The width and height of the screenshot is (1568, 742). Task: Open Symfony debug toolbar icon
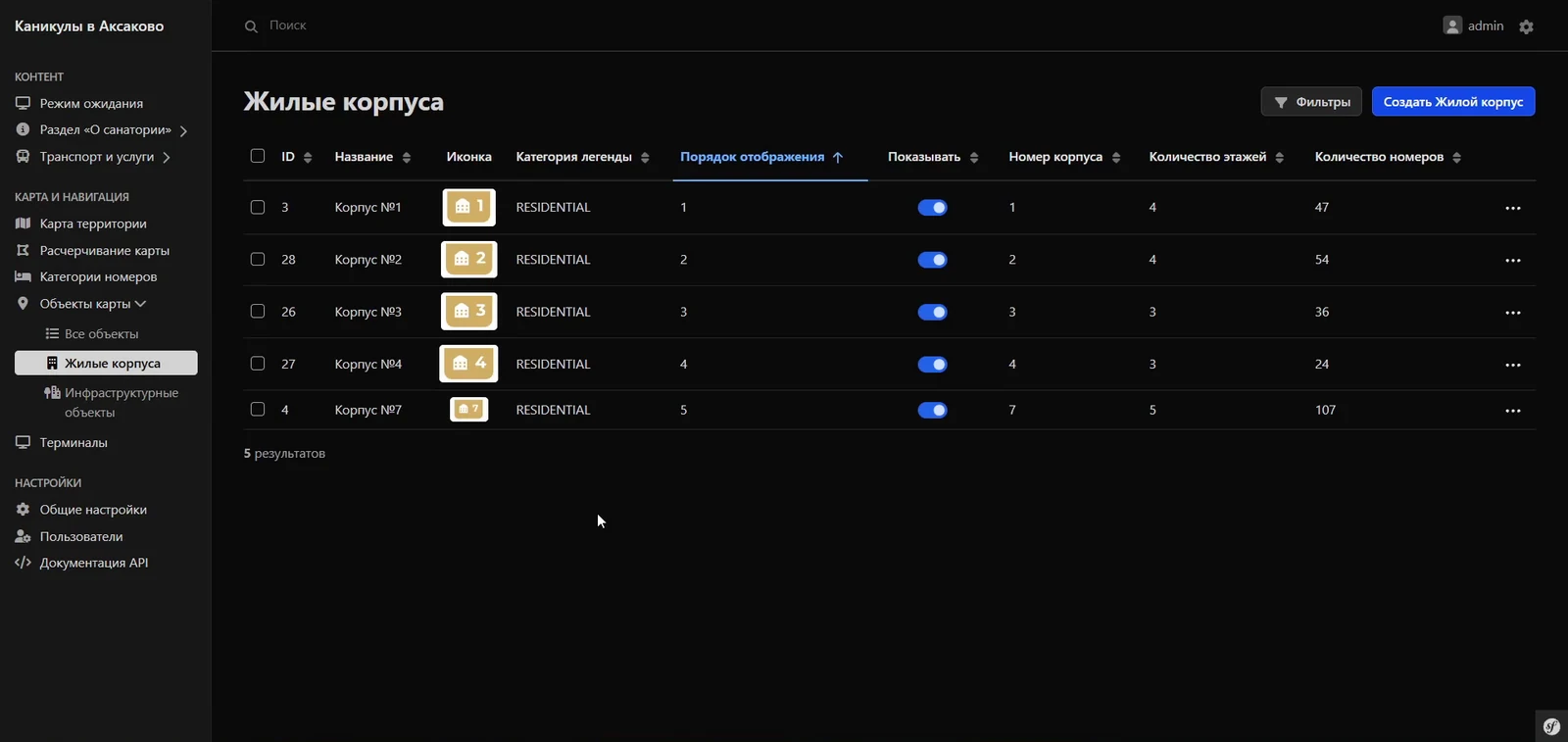1551,726
